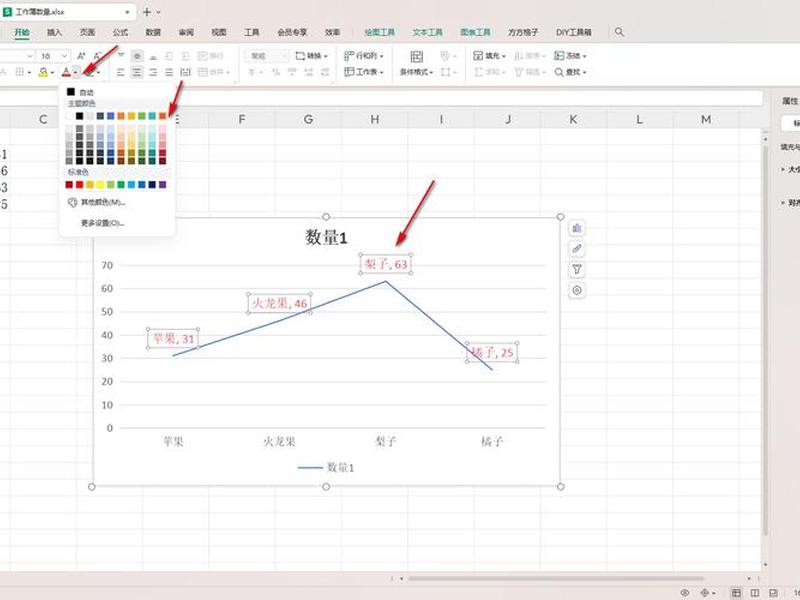Click More Settings (更多设置) menu entry
Viewport: 800px width, 600px height.
(x=102, y=223)
